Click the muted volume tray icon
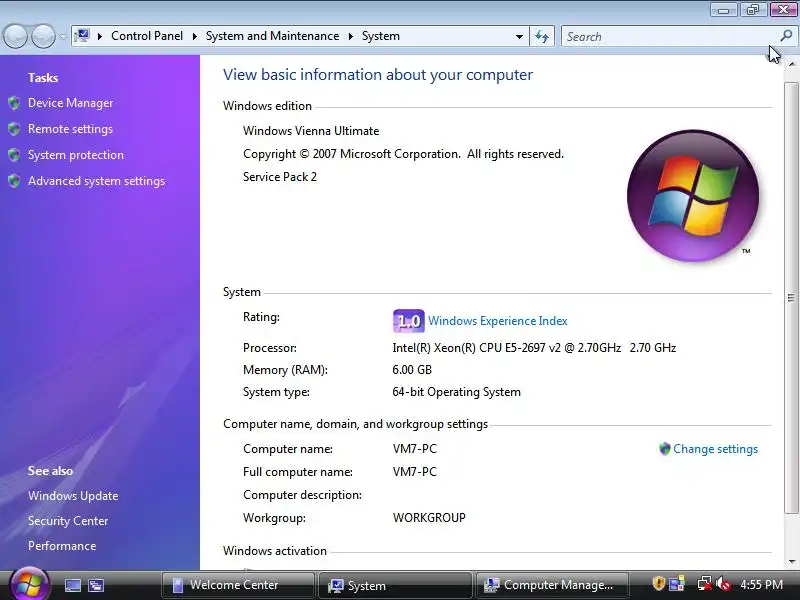Screen dimensions: 800x600 [722, 584]
